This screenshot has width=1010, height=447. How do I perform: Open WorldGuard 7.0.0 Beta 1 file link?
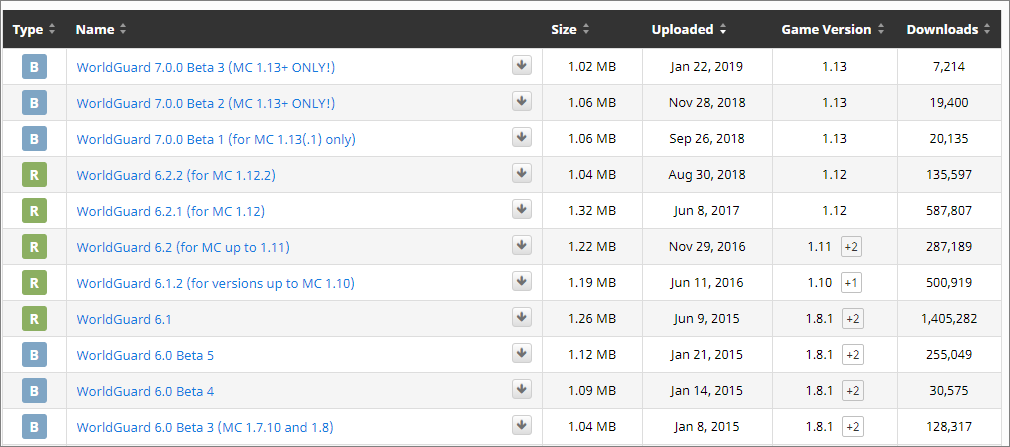point(216,139)
